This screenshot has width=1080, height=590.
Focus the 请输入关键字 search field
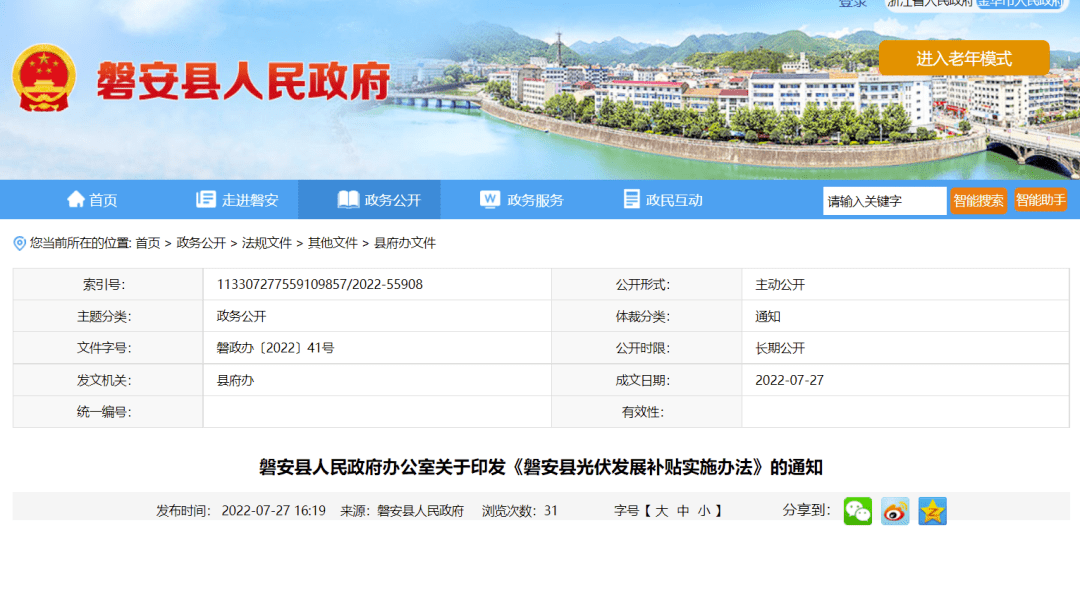point(884,201)
